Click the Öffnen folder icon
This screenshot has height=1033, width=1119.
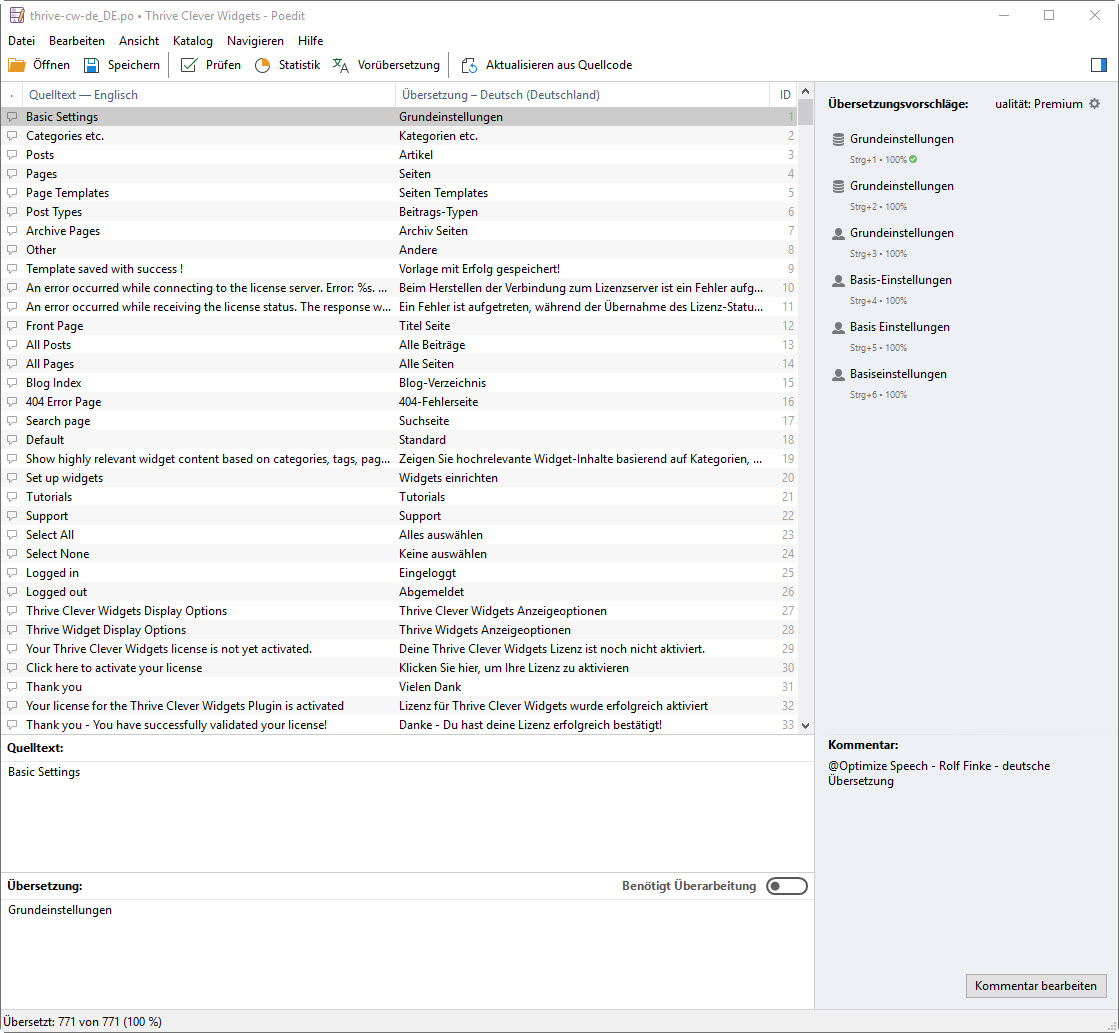(16, 65)
